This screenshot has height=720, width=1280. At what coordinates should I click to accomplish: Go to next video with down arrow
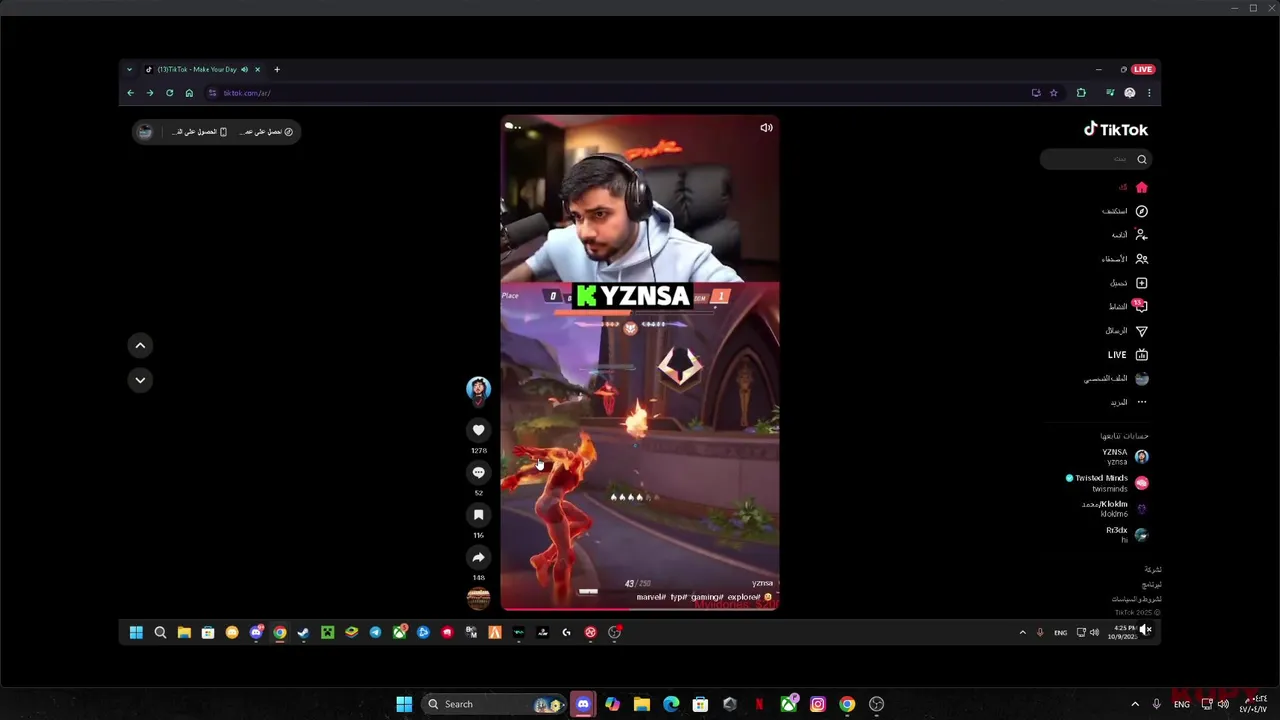(140, 380)
